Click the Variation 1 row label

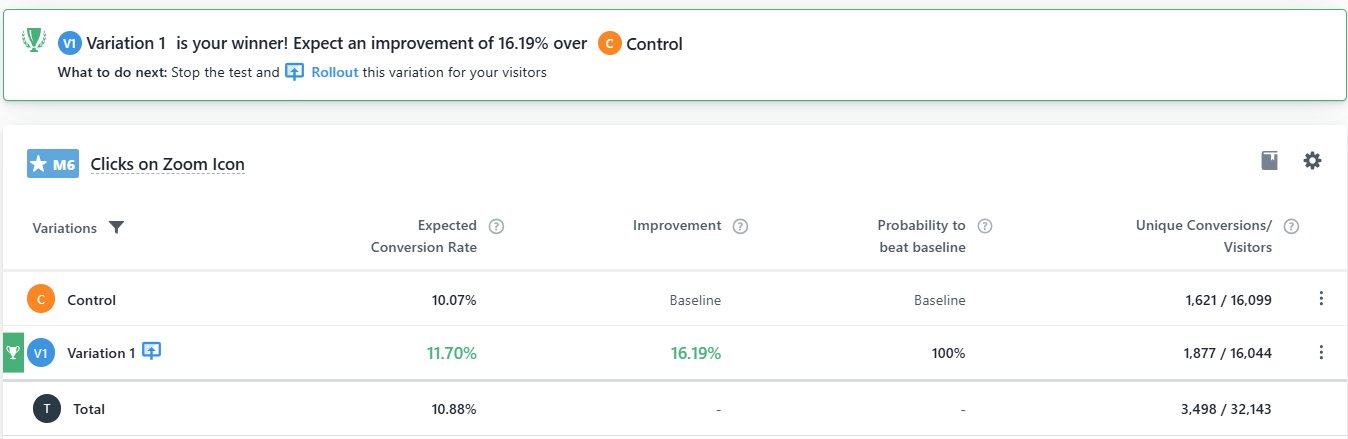click(101, 353)
